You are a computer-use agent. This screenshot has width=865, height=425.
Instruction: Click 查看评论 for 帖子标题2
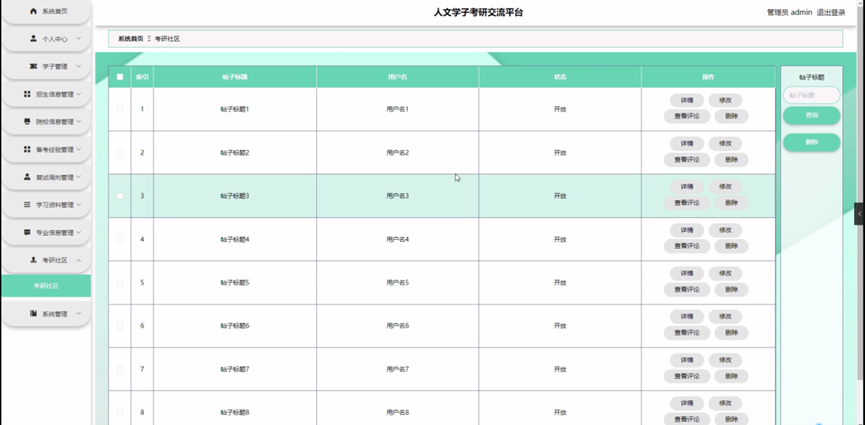click(x=687, y=160)
